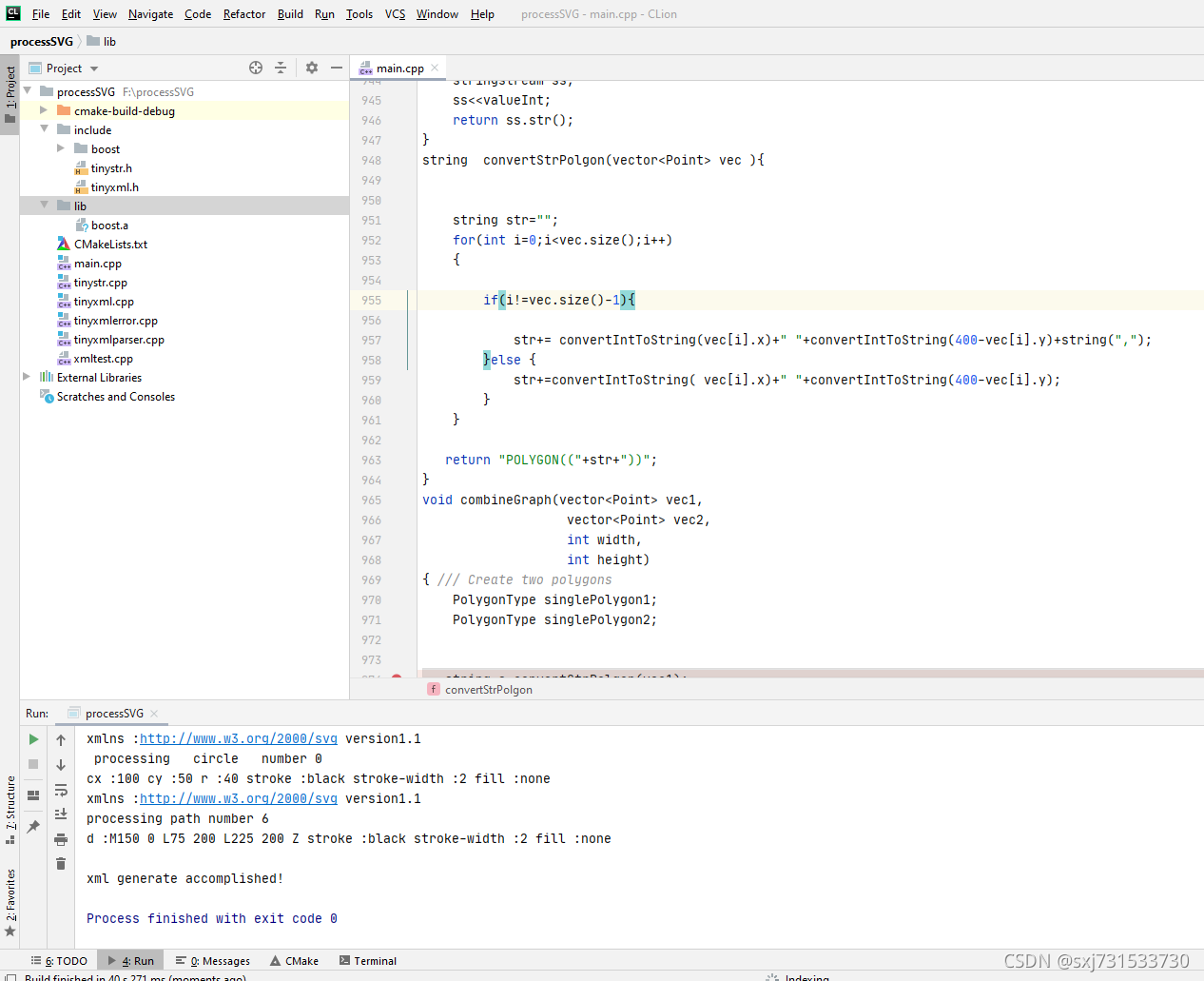This screenshot has width=1204, height=981.
Task: Expand External Libraries node
Action: point(26,377)
